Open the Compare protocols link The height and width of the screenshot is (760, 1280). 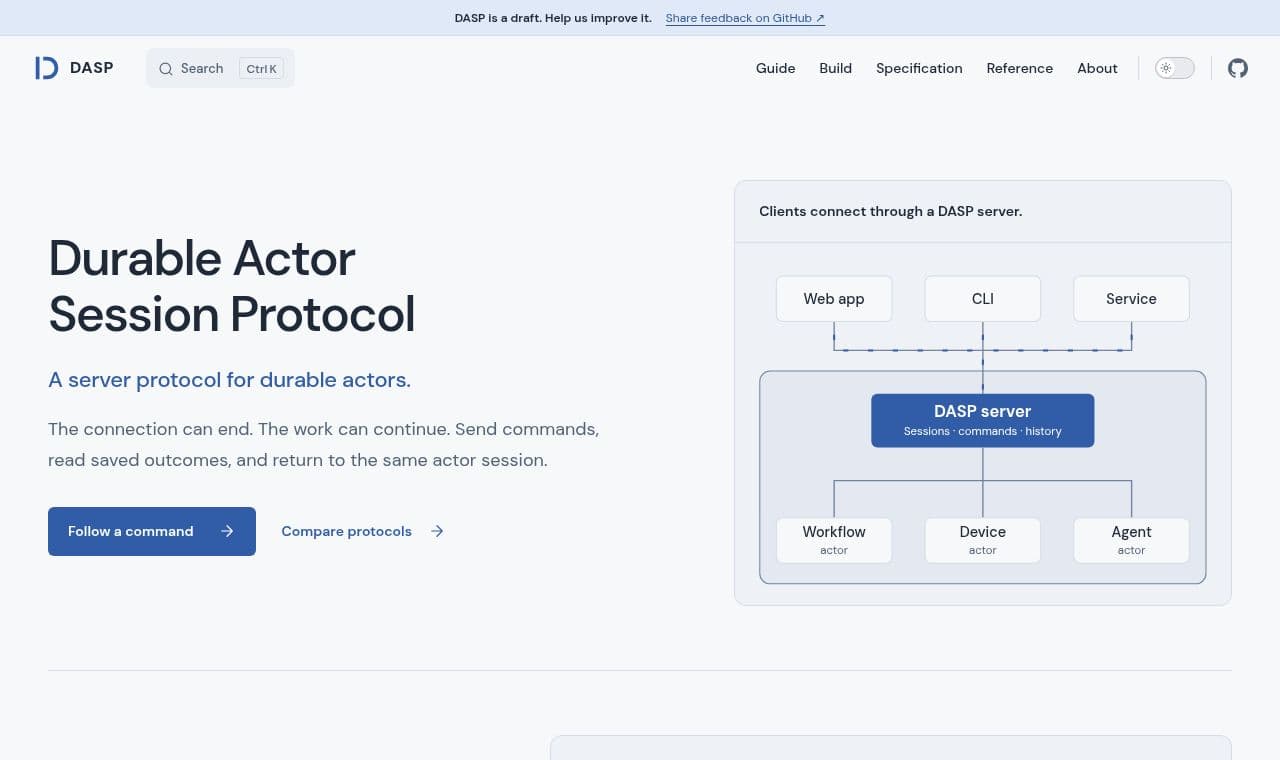pos(362,531)
